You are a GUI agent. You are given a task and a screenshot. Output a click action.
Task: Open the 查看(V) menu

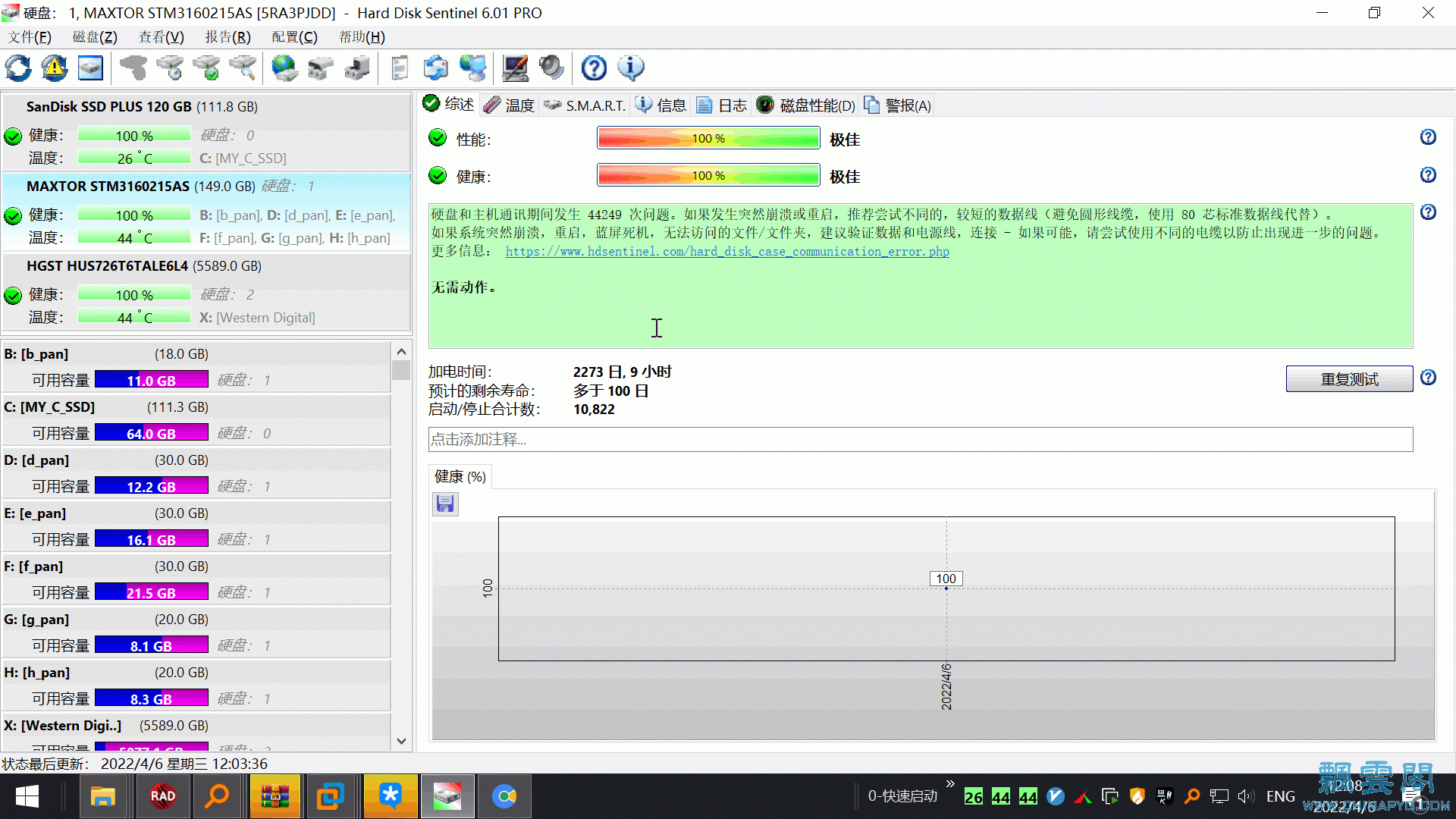pyautogui.click(x=162, y=37)
